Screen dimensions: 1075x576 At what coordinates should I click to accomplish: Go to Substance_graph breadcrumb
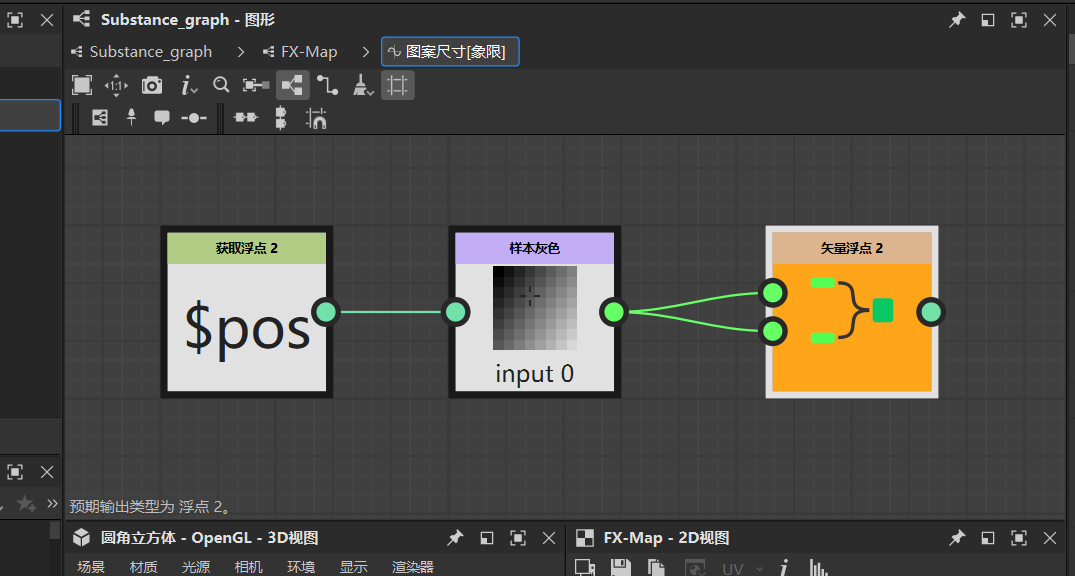[142, 52]
